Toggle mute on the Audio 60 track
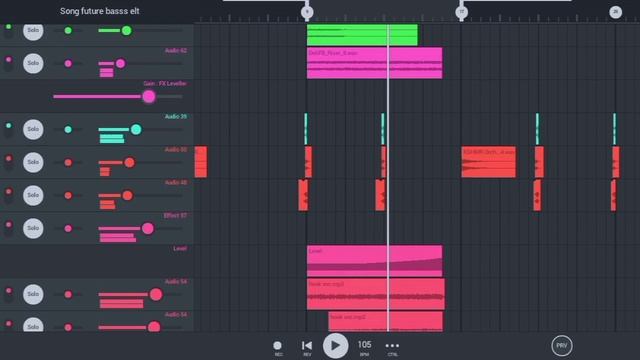 [x=9, y=162]
